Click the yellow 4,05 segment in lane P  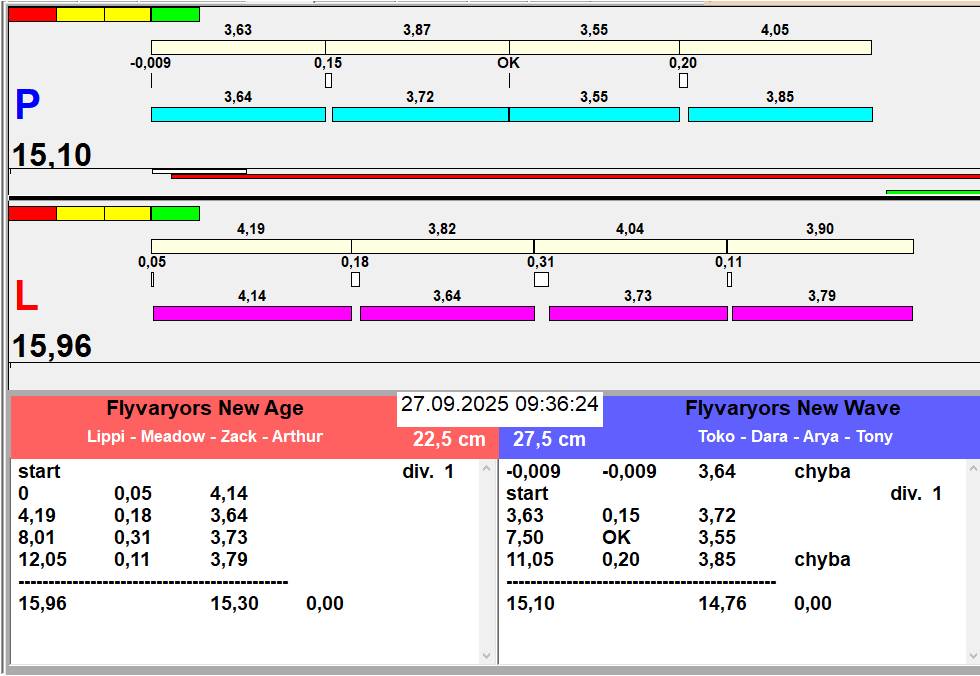click(775, 47)
